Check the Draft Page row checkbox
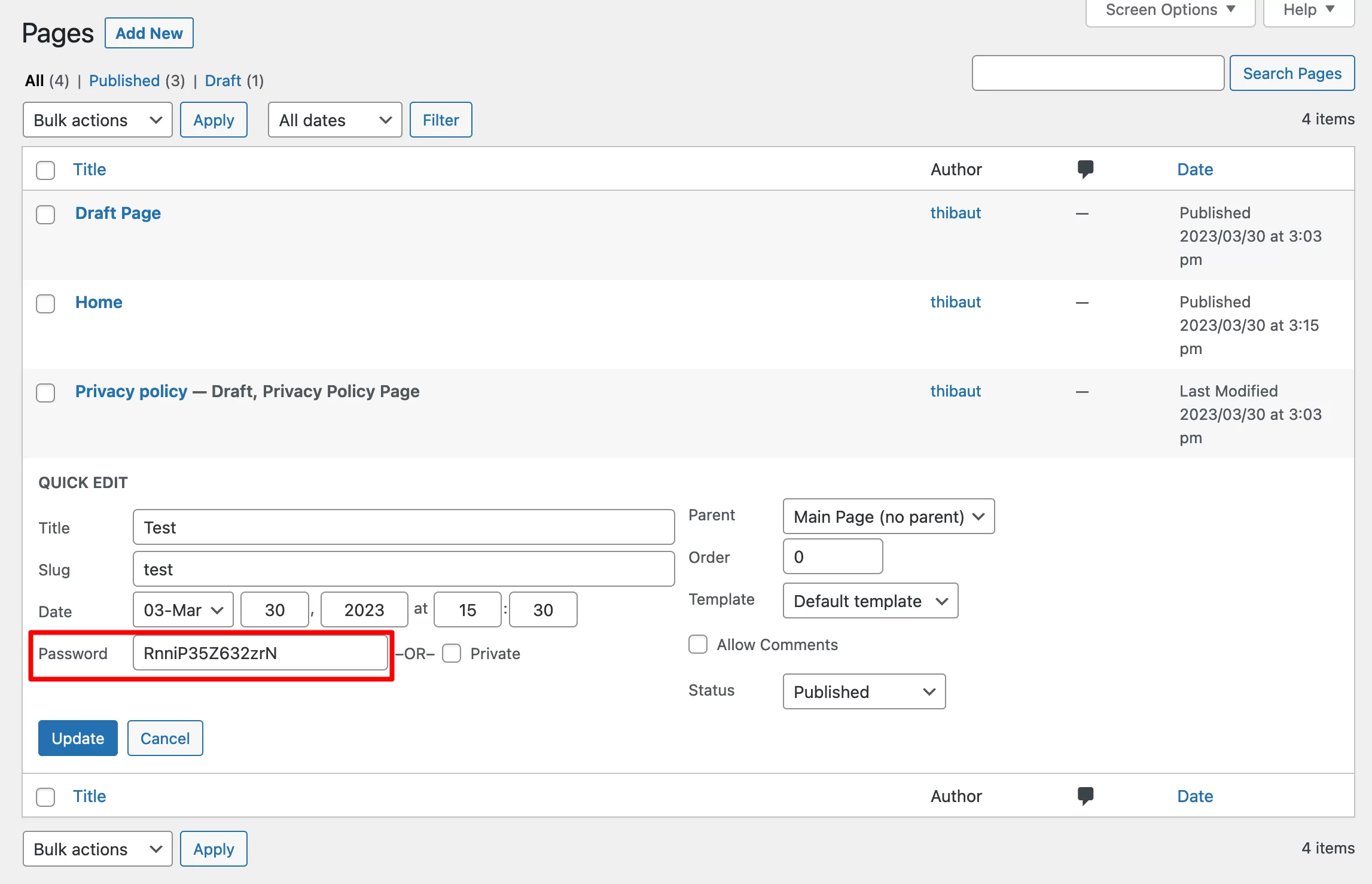This screenshot has width=1372, height=884. pos(45,214)
